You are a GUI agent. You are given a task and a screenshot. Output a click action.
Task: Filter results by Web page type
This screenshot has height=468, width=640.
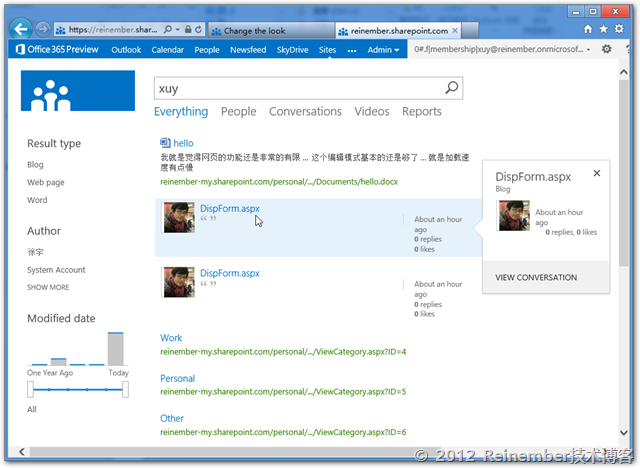(46, 182)
